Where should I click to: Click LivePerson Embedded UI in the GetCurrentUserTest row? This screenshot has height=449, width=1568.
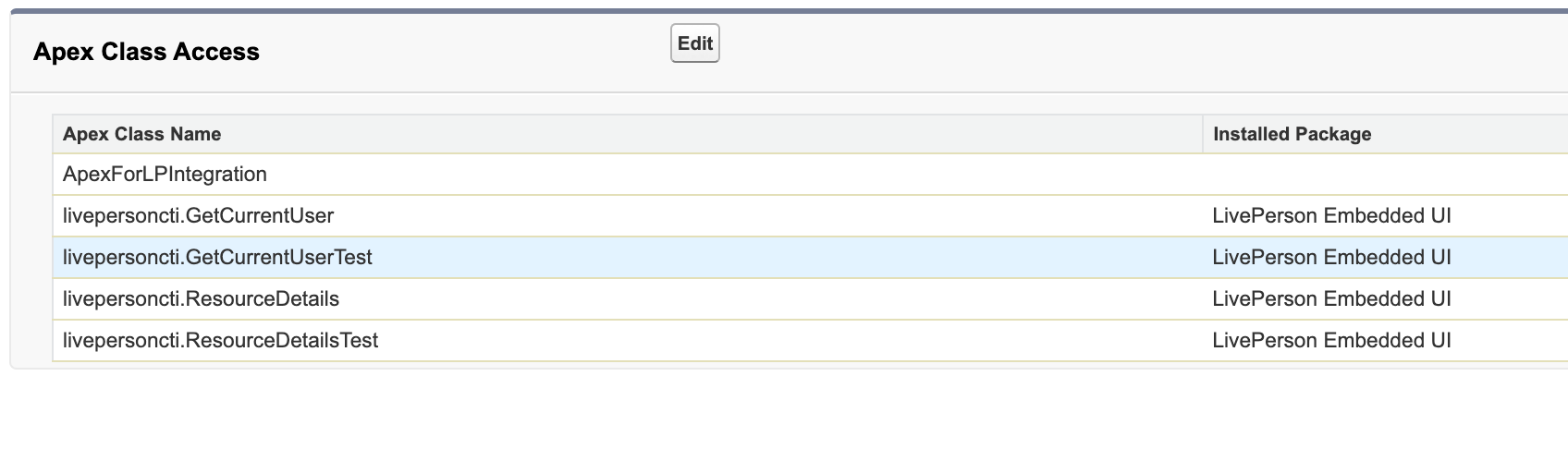tap(1331, 257)
